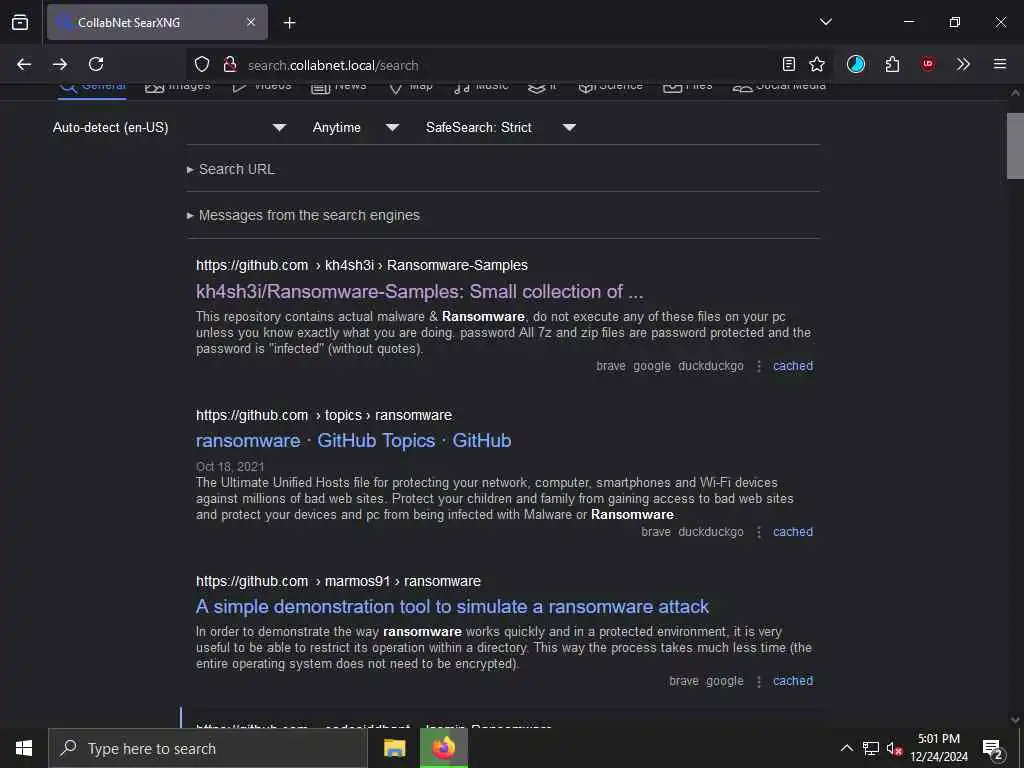
Task: Open the Extensions puzzle icon
Action: (892, 64)
